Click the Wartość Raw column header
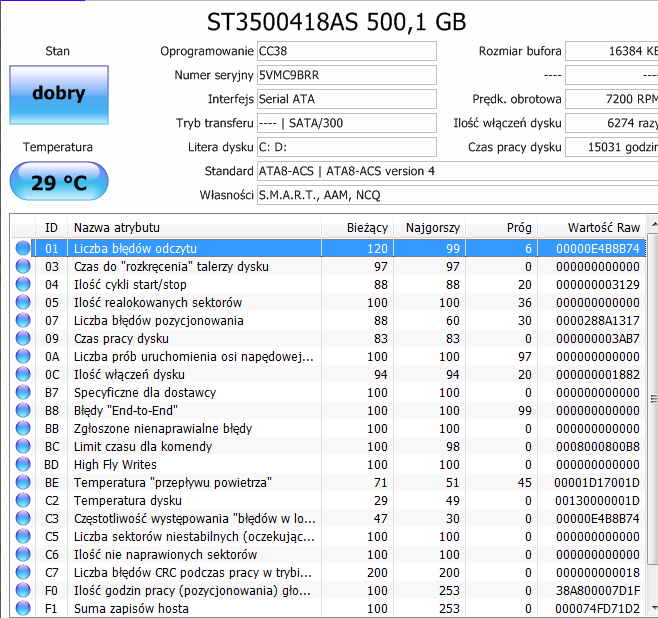 (602, 227)
